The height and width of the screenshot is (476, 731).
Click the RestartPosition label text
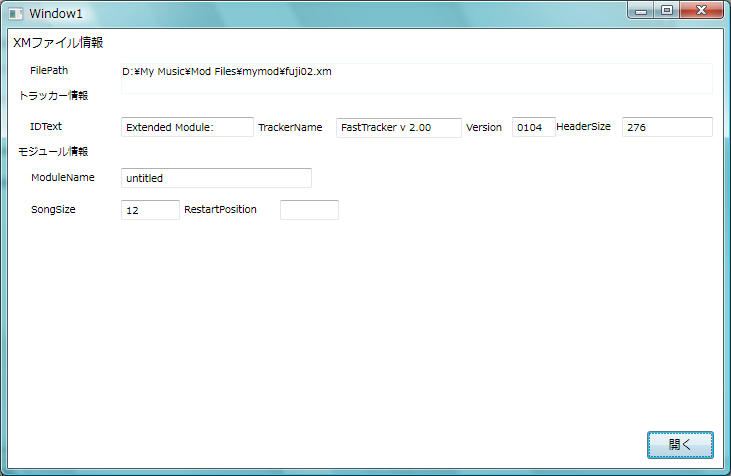pyautogui.click(x=220, y=210)
